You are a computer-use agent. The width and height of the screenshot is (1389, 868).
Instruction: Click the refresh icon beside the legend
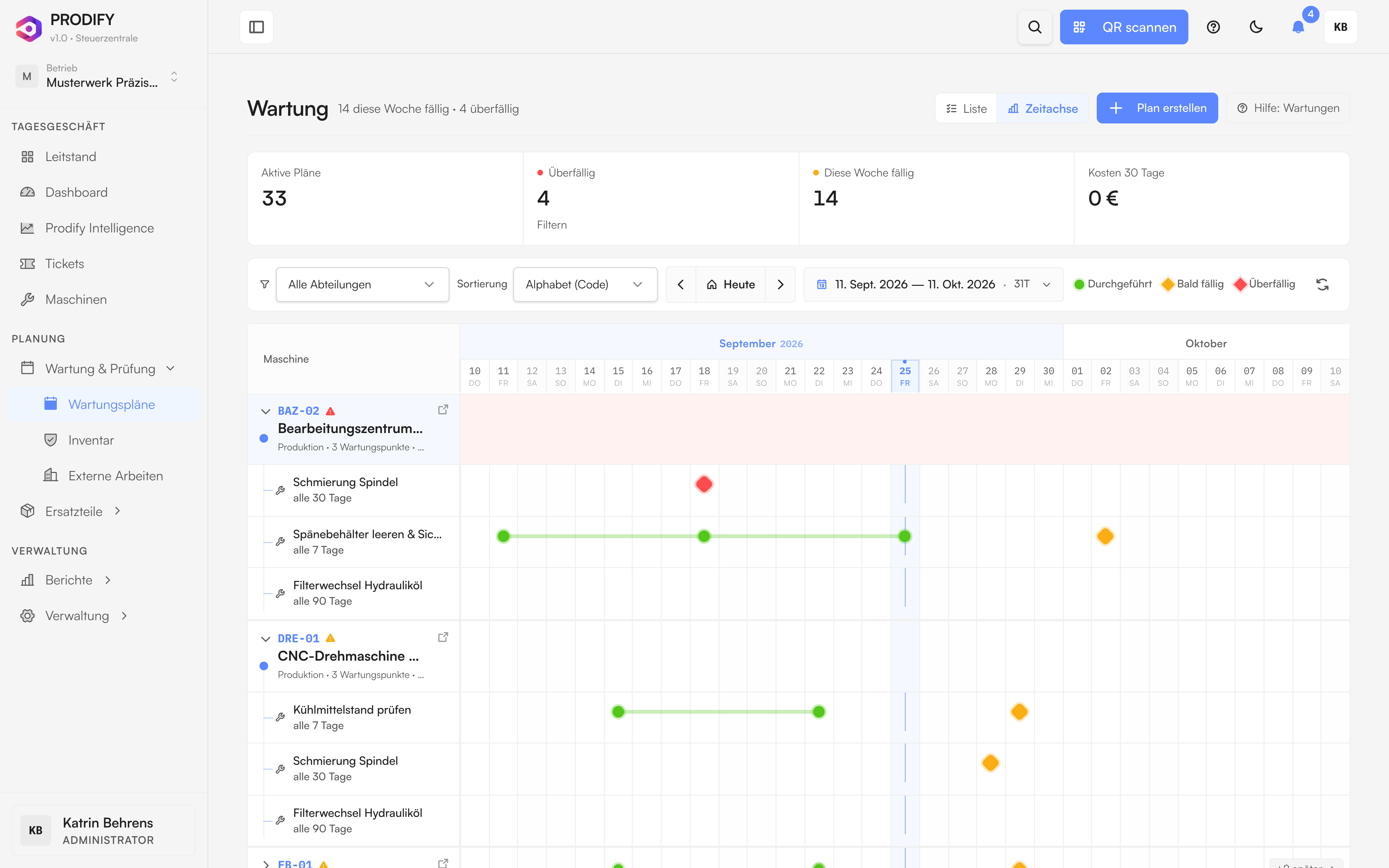coord(1322,284)
